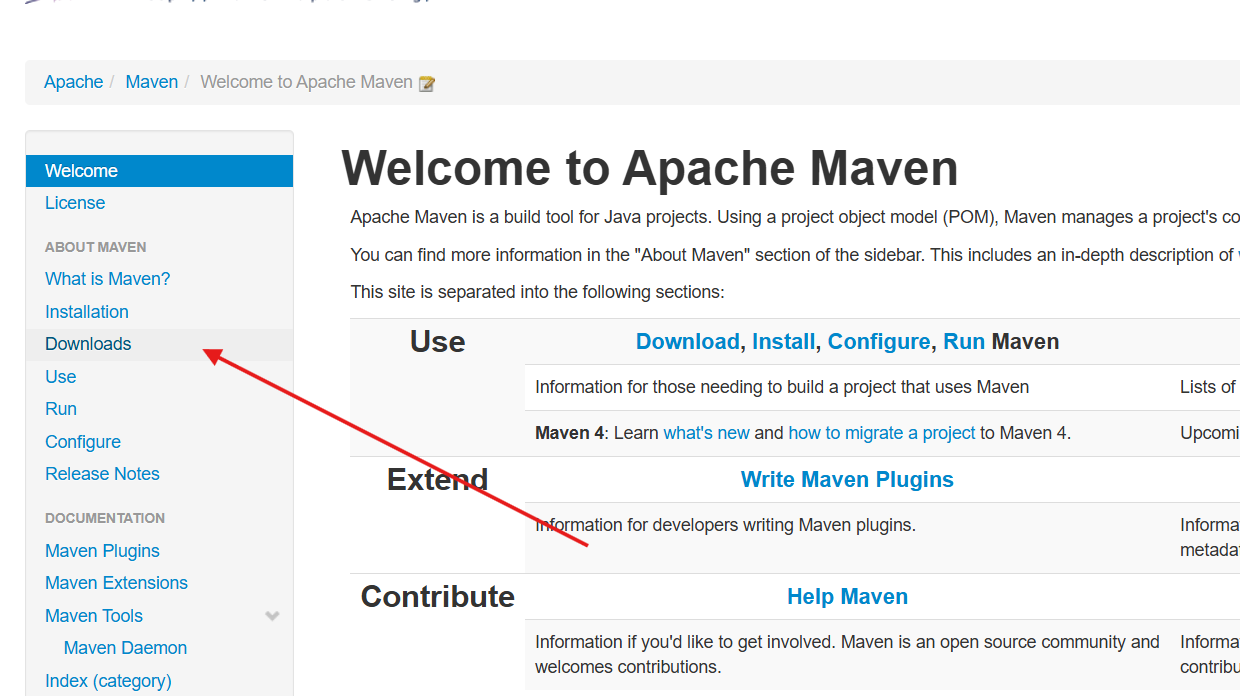This screenshot has width=1240, height=696.
Task: Open What is Maven? in the sidebar
Action: click(x=108, y=279)
